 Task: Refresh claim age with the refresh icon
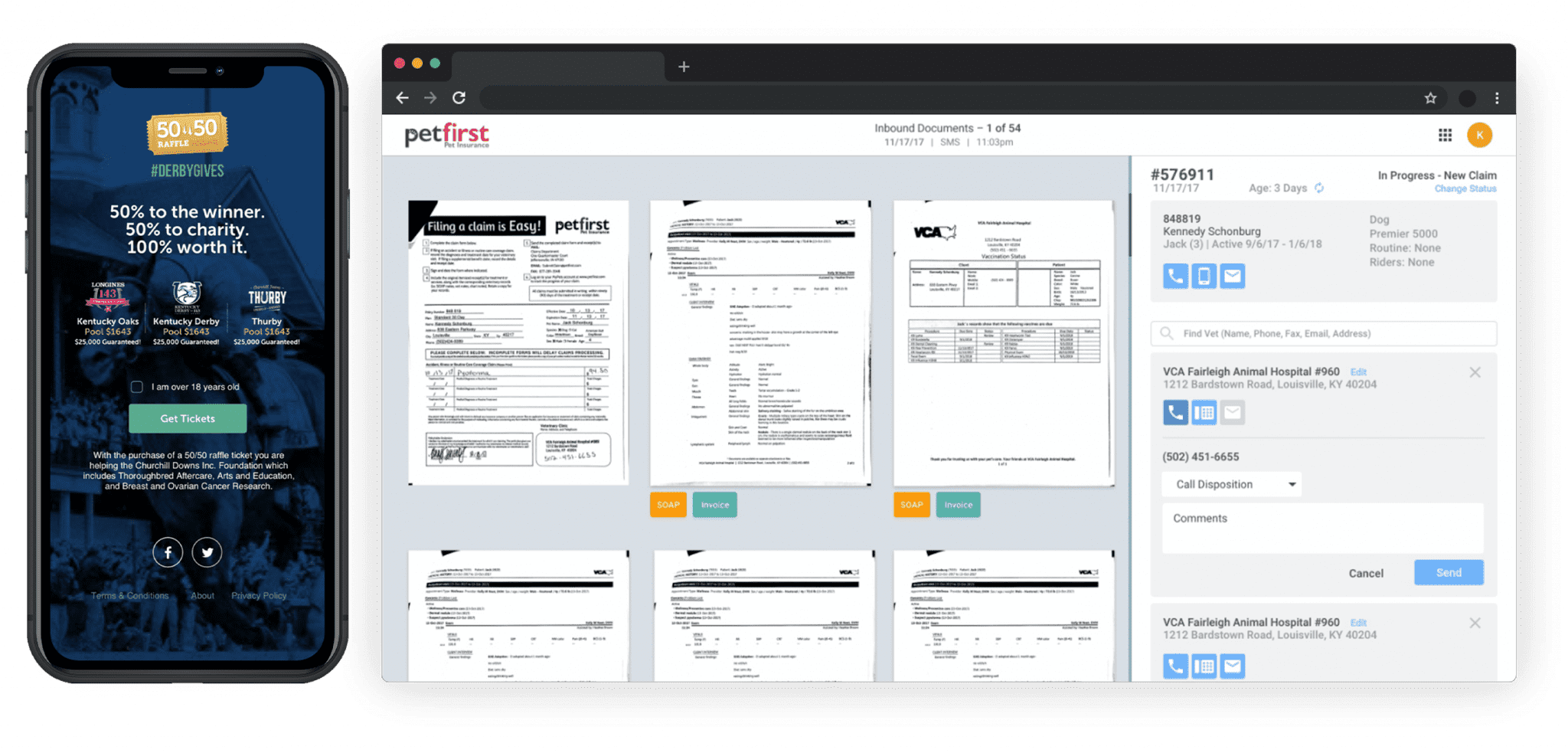click(x=1319, y=188)
